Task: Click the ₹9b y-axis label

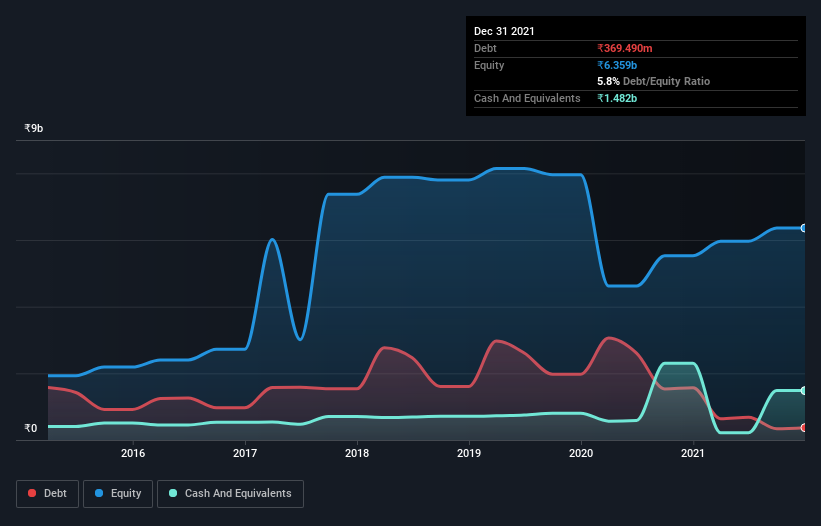Action: pyautogui.click(x=34, y=128)
